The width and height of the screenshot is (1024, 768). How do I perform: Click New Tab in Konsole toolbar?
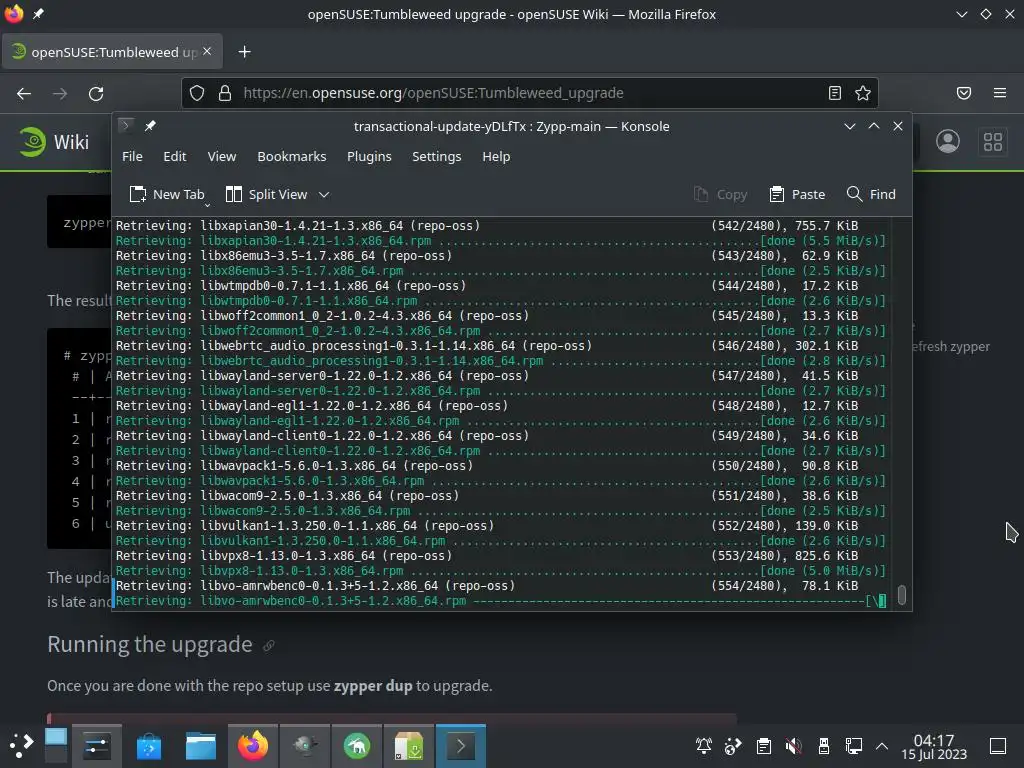[x=167, y=194]
